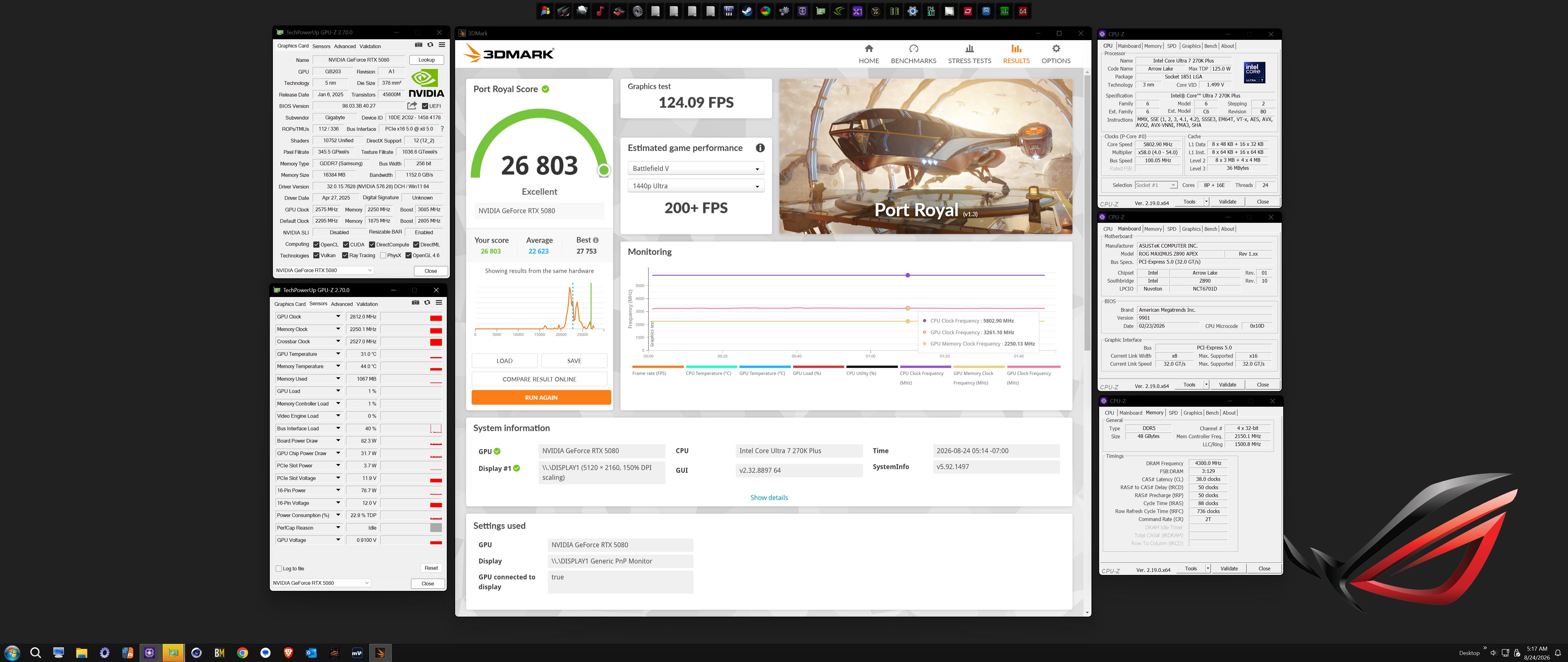1568x662 pixels.
Task: Click camera icon in GPU-Z Sensors window
Action: [415, 303]
